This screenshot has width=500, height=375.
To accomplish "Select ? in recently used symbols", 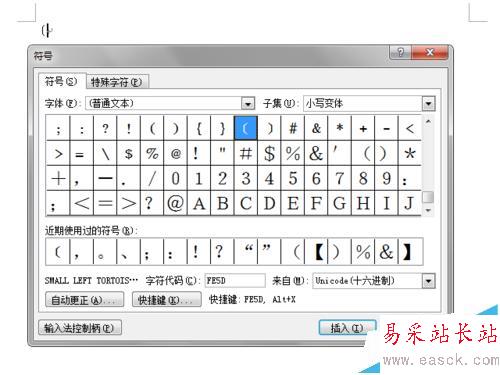I will (x=222, y=252).
